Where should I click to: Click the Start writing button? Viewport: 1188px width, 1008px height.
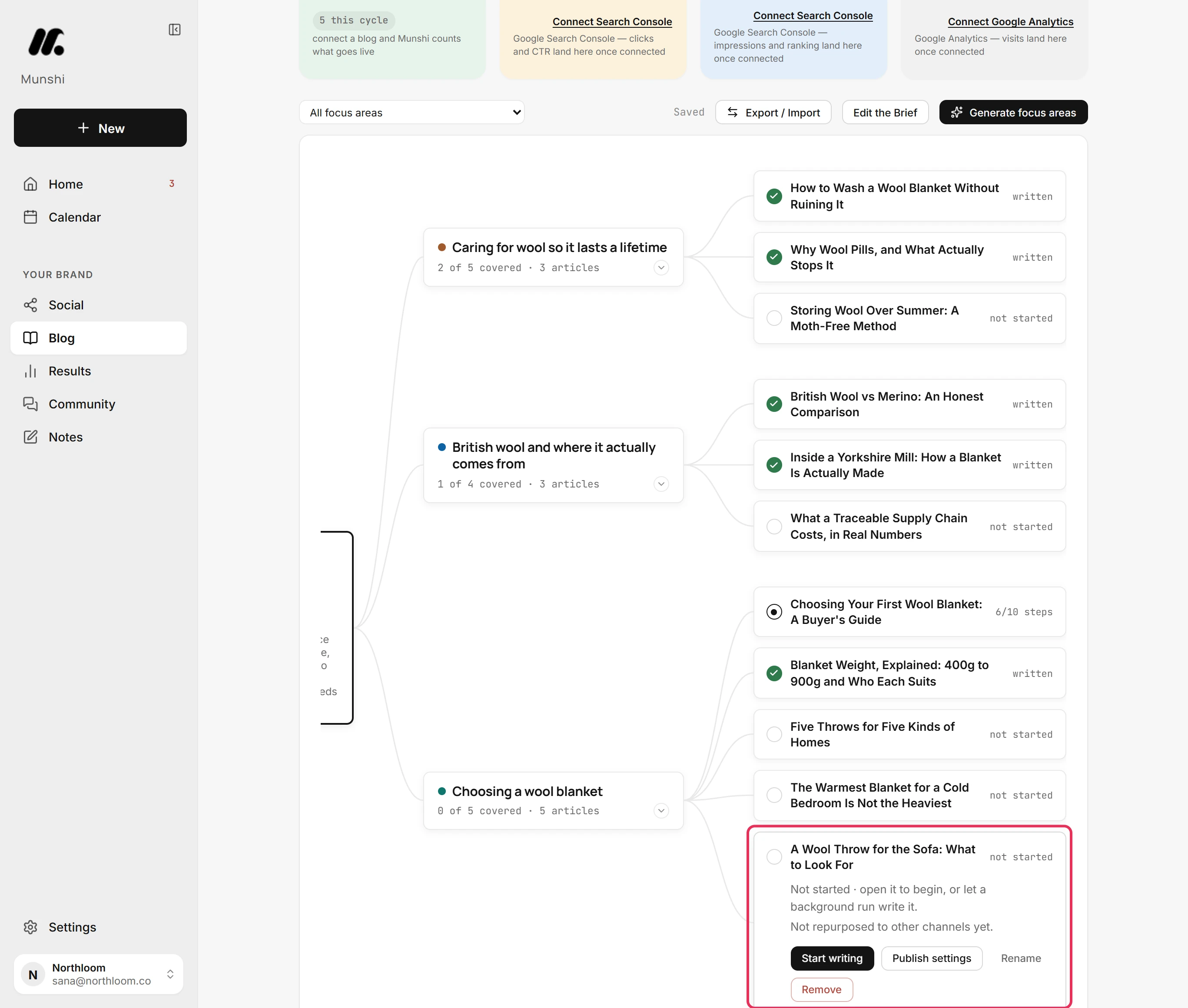[832, 958]
